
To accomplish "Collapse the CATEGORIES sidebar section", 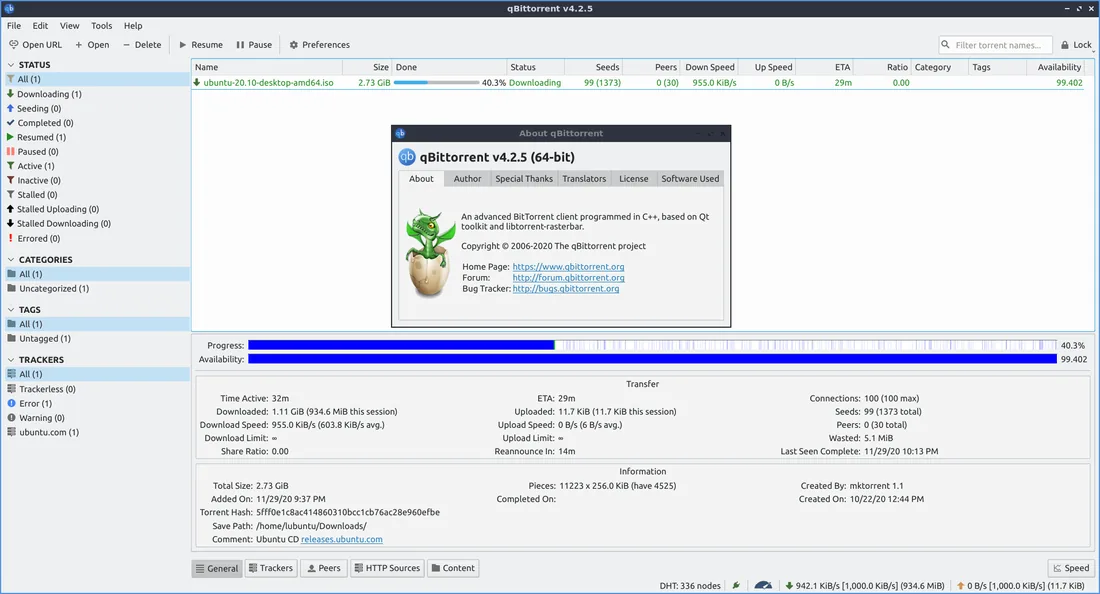I will pyautogui.click(x=11, y=259).
